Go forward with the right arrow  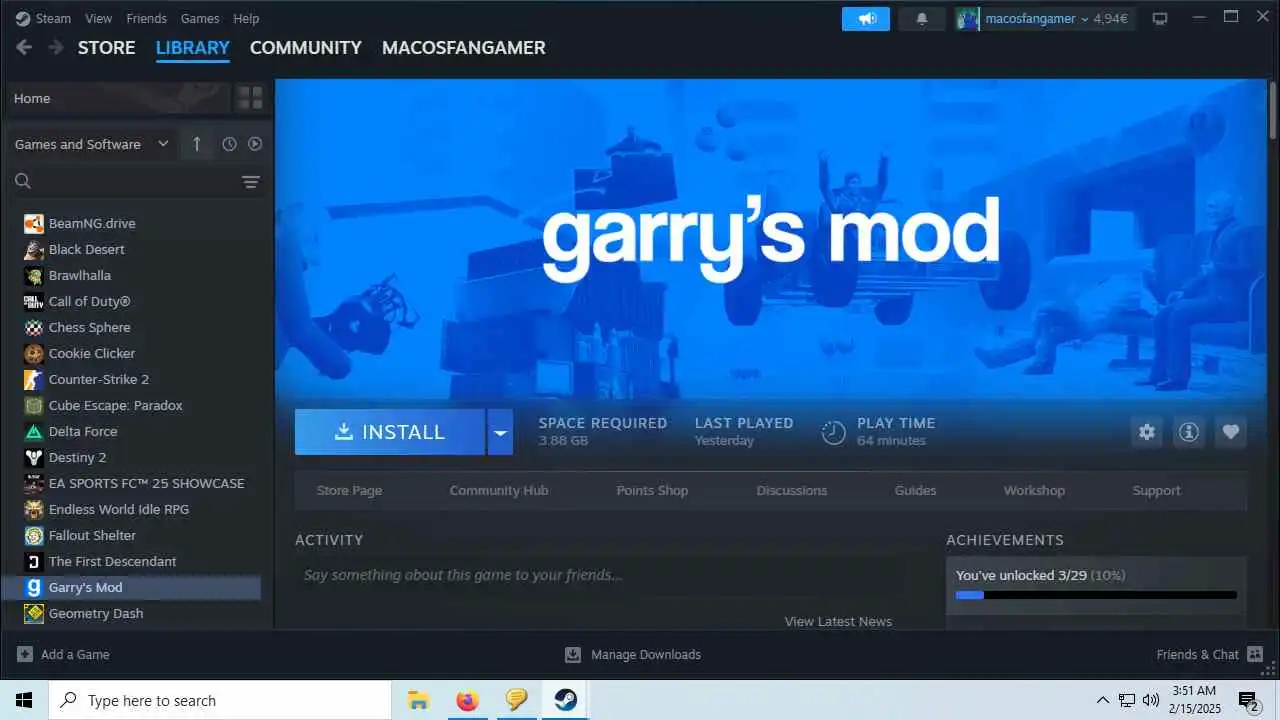point(56,47)
